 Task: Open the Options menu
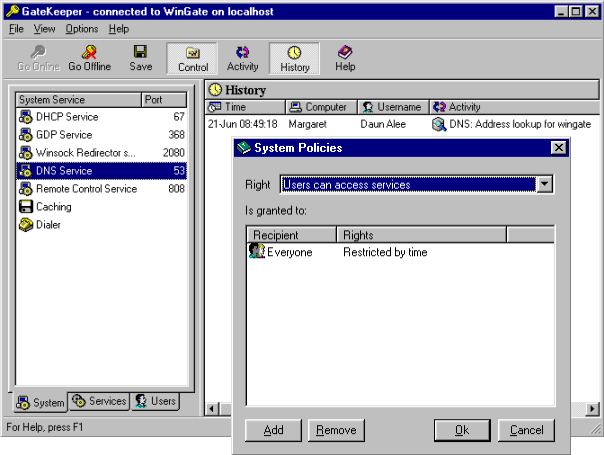[x=82, y=29]
